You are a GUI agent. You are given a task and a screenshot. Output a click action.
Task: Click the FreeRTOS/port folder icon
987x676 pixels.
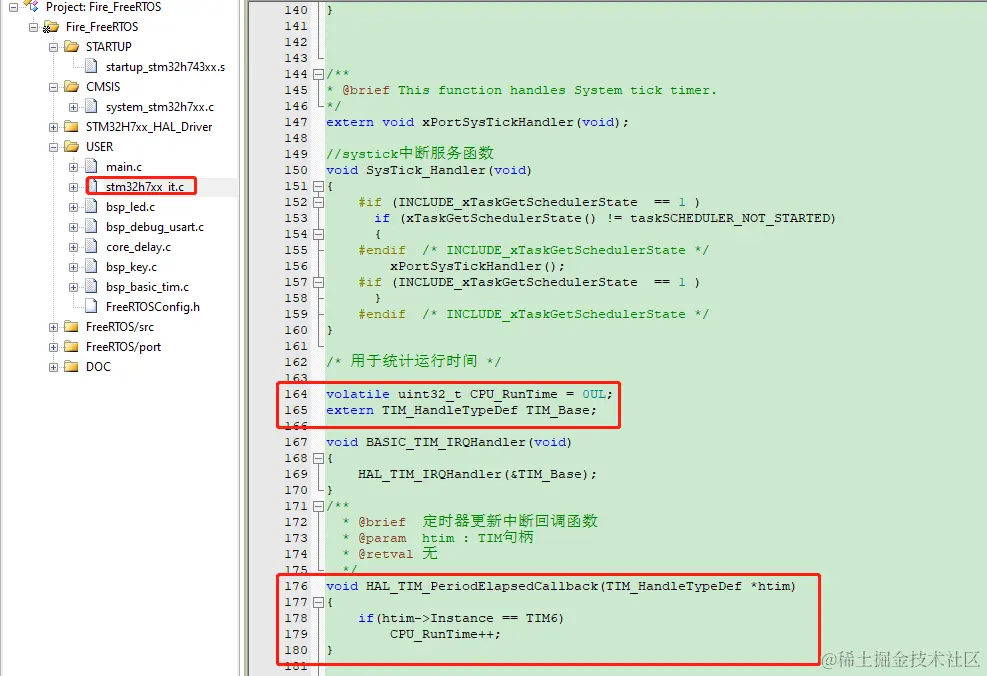pos(72,347)
